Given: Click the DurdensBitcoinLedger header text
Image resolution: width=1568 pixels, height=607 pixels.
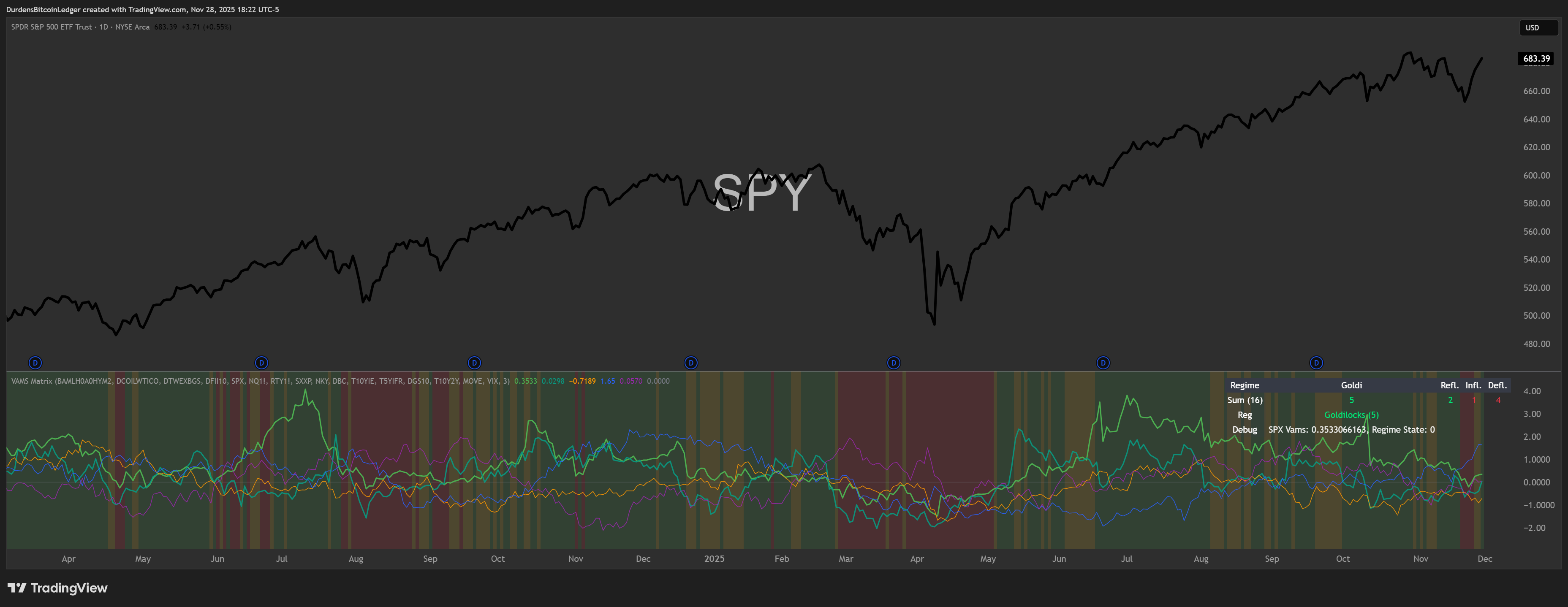Looking at the screenshot, I should tap(43, 9).
